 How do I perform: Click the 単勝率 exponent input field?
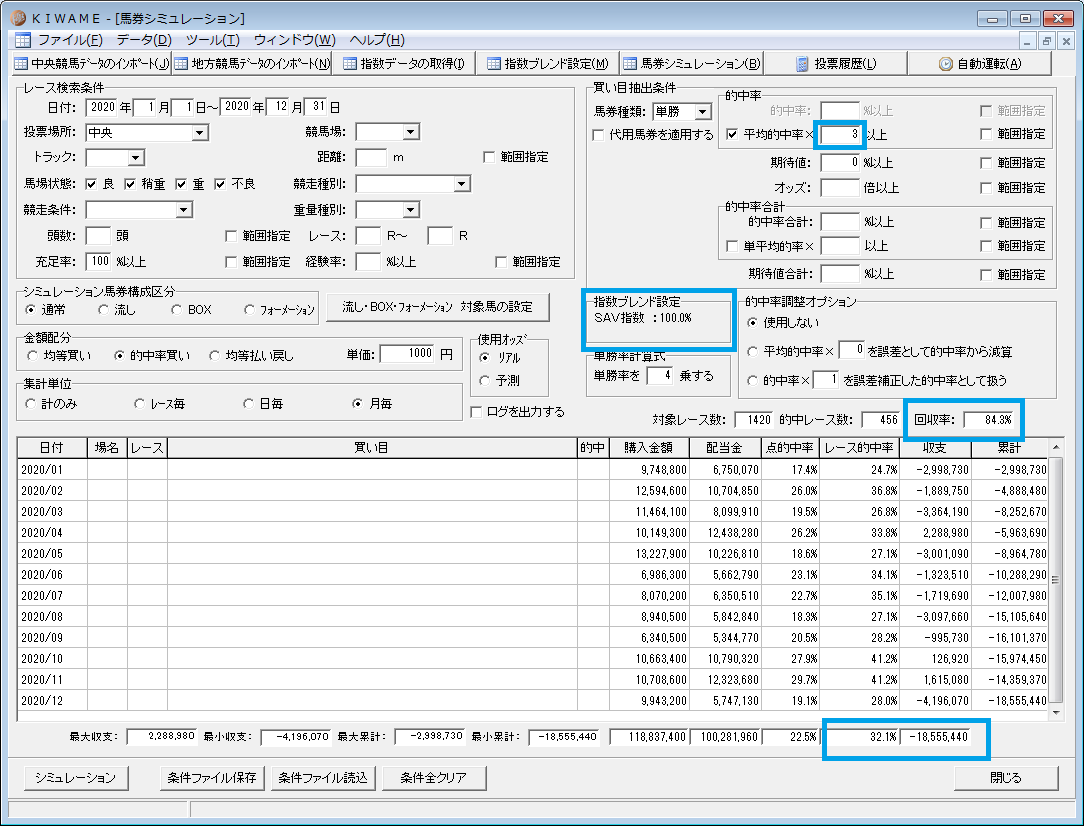point(660,375)
